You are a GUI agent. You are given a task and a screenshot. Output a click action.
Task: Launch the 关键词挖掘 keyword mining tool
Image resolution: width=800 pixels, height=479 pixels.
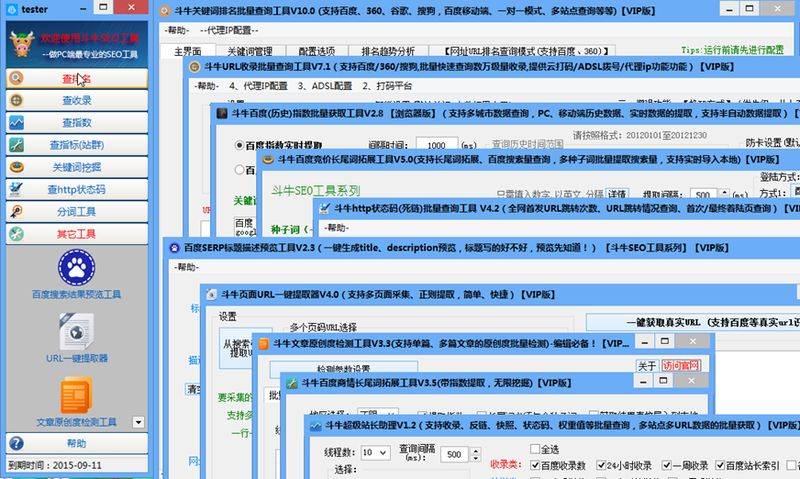[76, 167]
